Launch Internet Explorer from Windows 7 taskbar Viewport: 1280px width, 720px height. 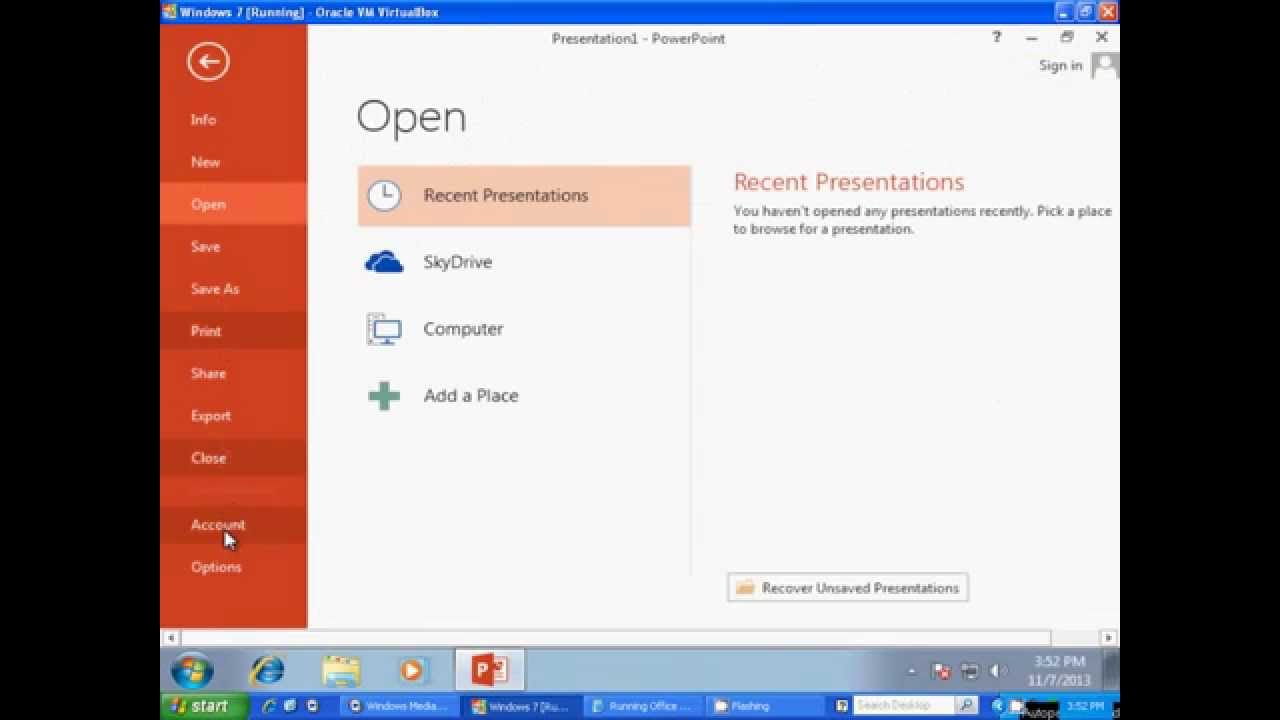pos(267,670)
